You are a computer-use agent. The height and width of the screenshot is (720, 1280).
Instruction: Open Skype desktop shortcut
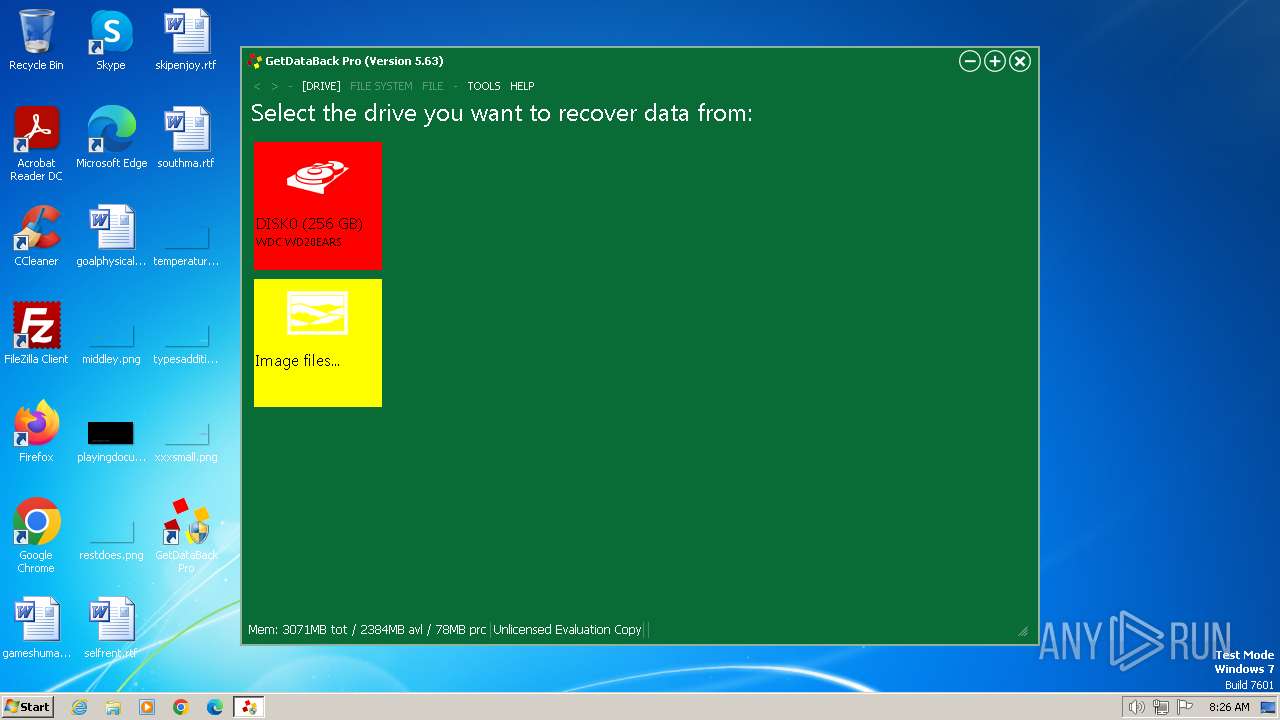tap(111, 40)
